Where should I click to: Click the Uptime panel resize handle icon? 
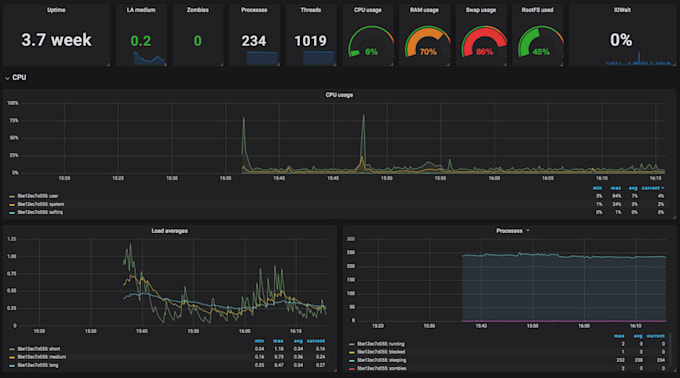pos(108,64)
